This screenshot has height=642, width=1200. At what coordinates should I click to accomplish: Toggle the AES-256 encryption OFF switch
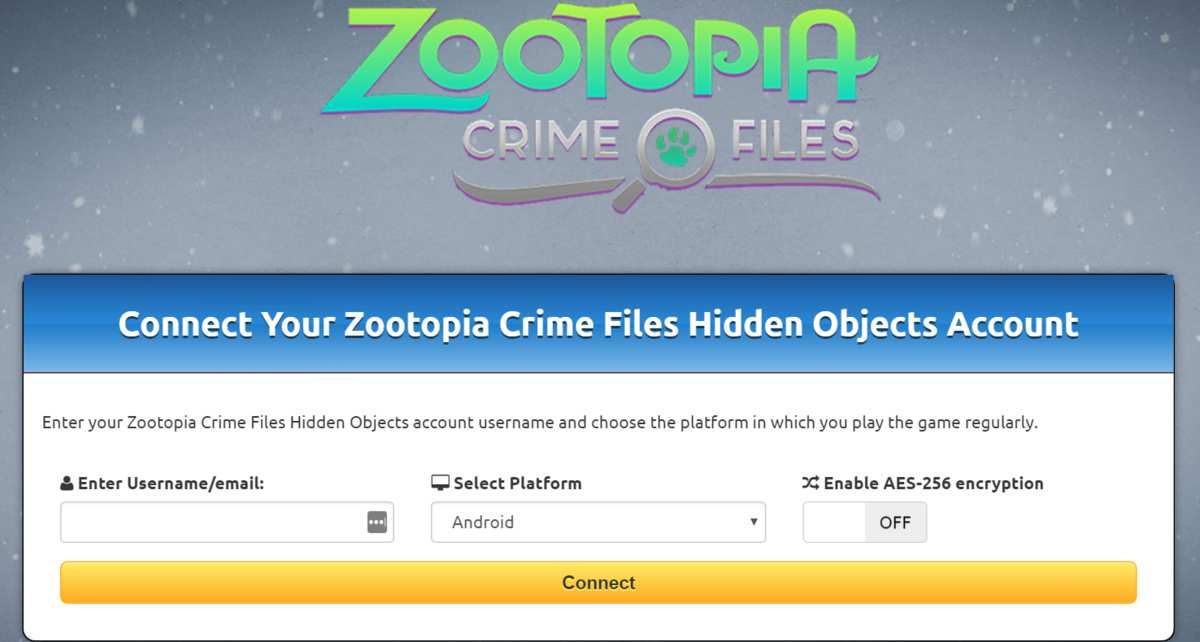(865, 522)
